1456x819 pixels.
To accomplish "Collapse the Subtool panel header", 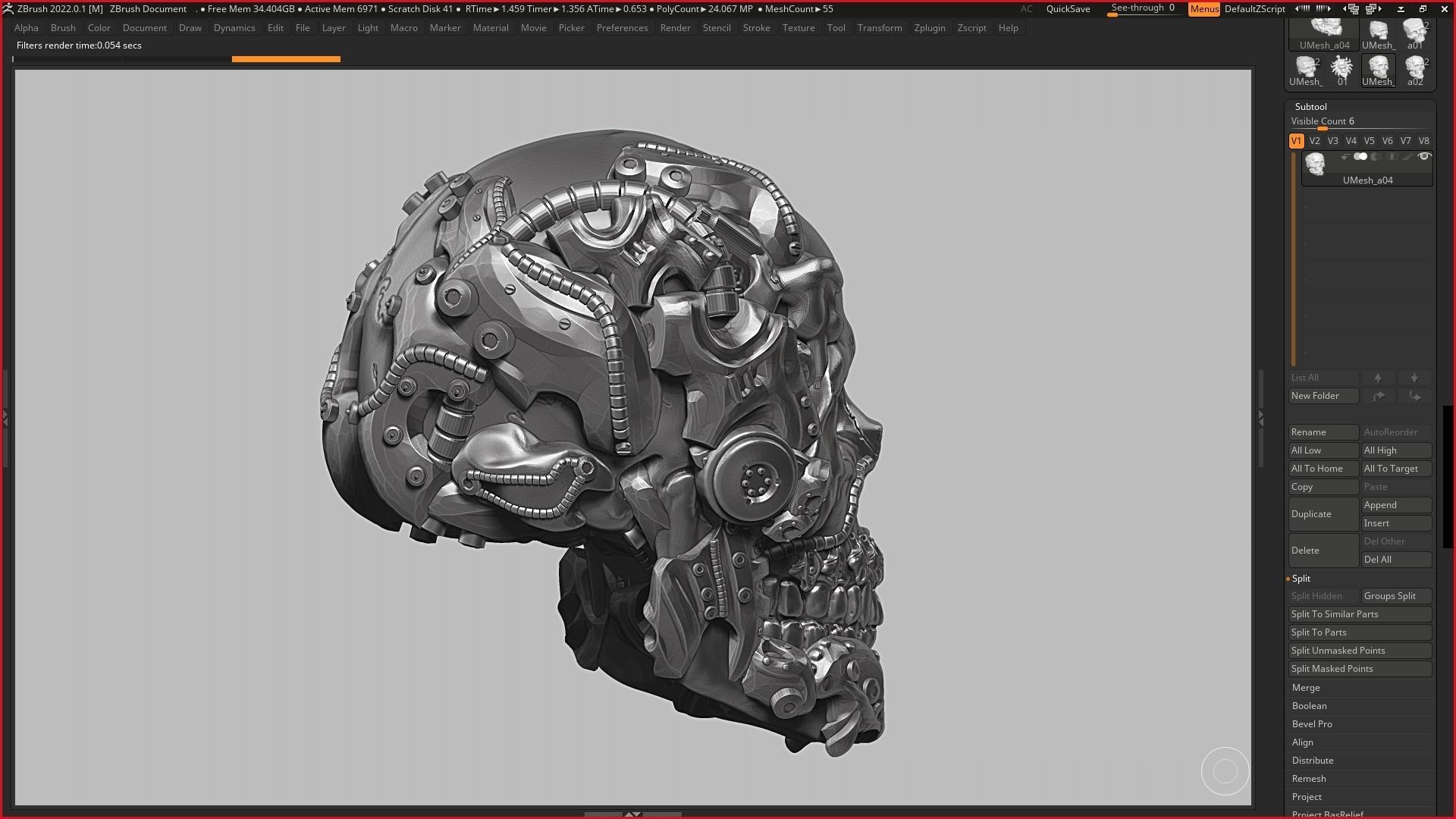I will pos(1310,107).
